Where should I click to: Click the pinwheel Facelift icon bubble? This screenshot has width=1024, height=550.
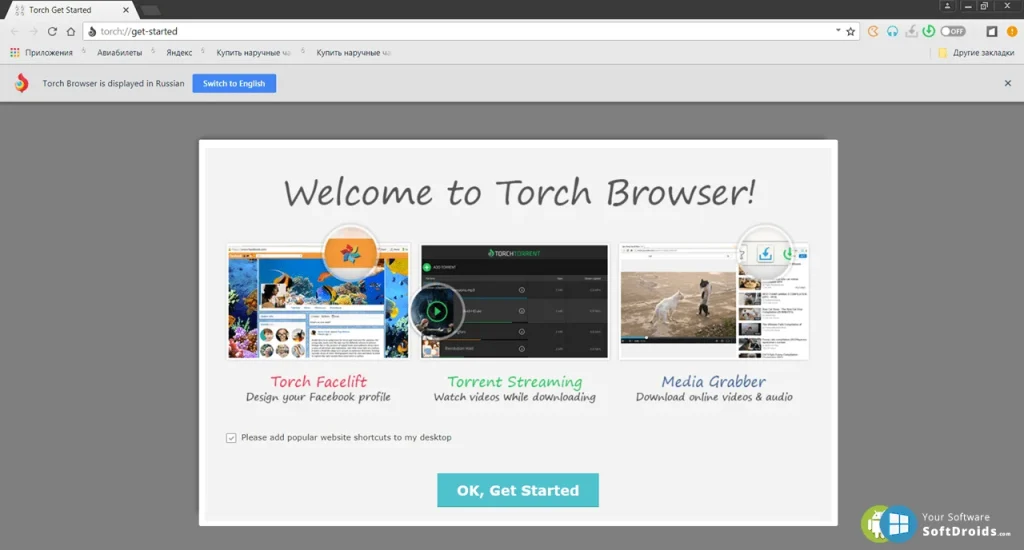tap(350, 253)
